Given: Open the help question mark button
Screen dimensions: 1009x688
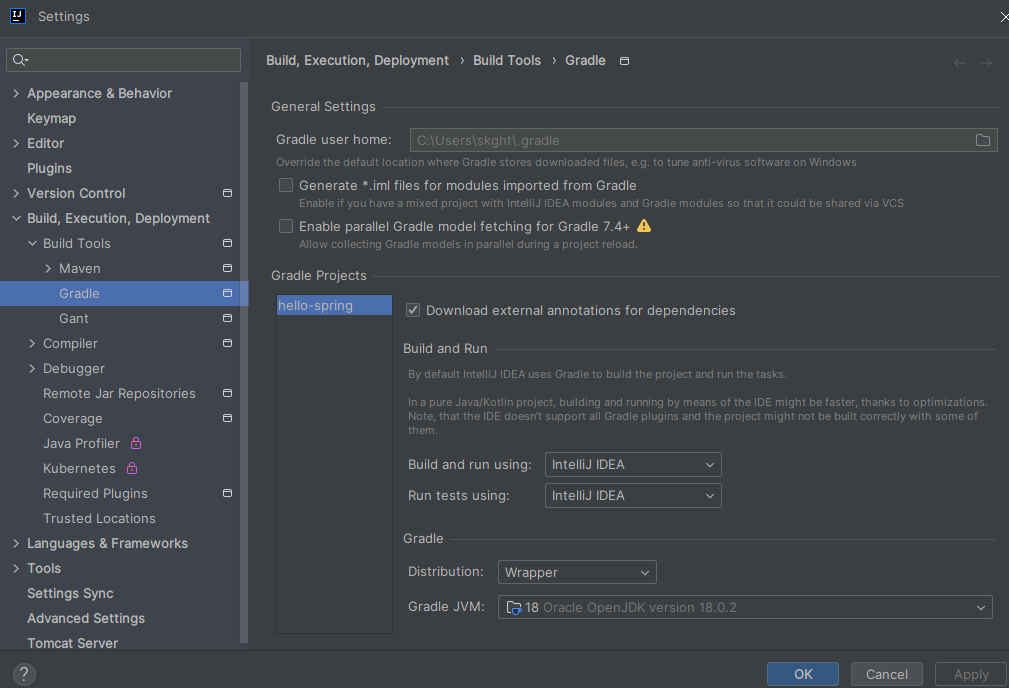Looking at the screenshot, I should [x=24, y=674].
